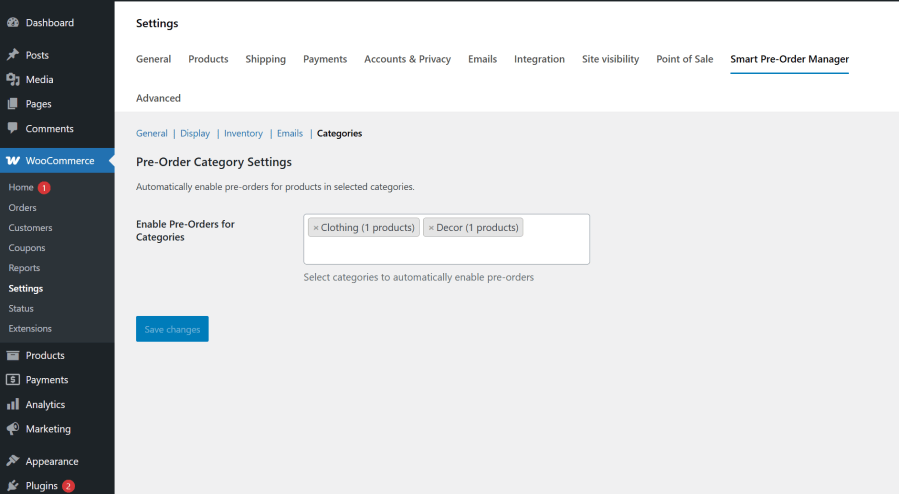Open the Customers submenu item

click(x=30, y=228)
